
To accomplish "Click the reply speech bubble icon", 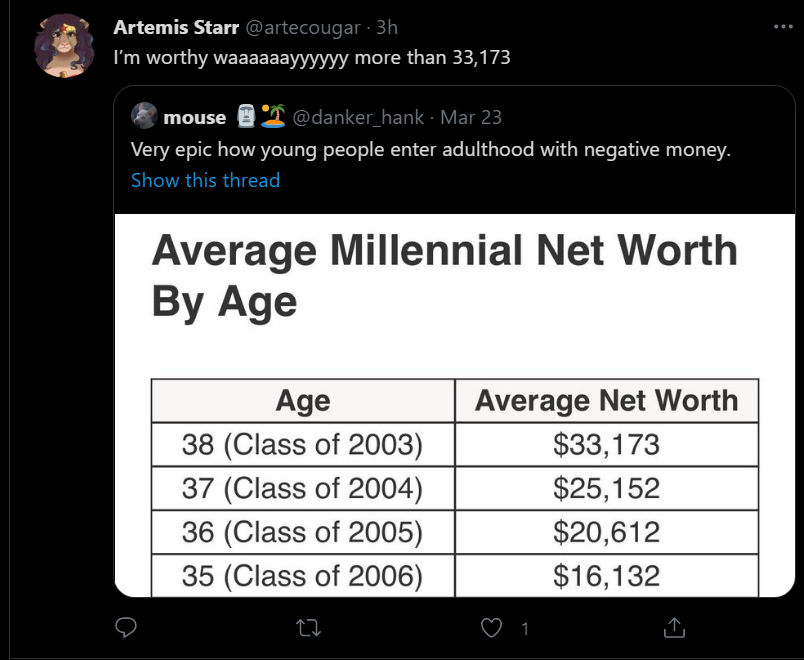I will 126,627.
